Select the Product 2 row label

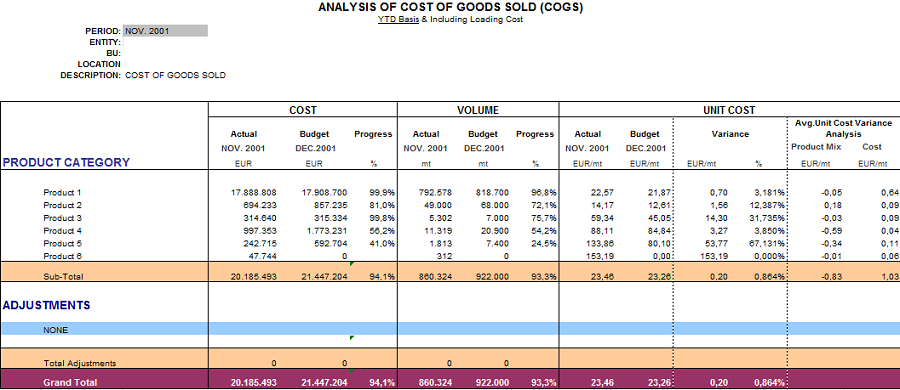click(x=59, y=206)
